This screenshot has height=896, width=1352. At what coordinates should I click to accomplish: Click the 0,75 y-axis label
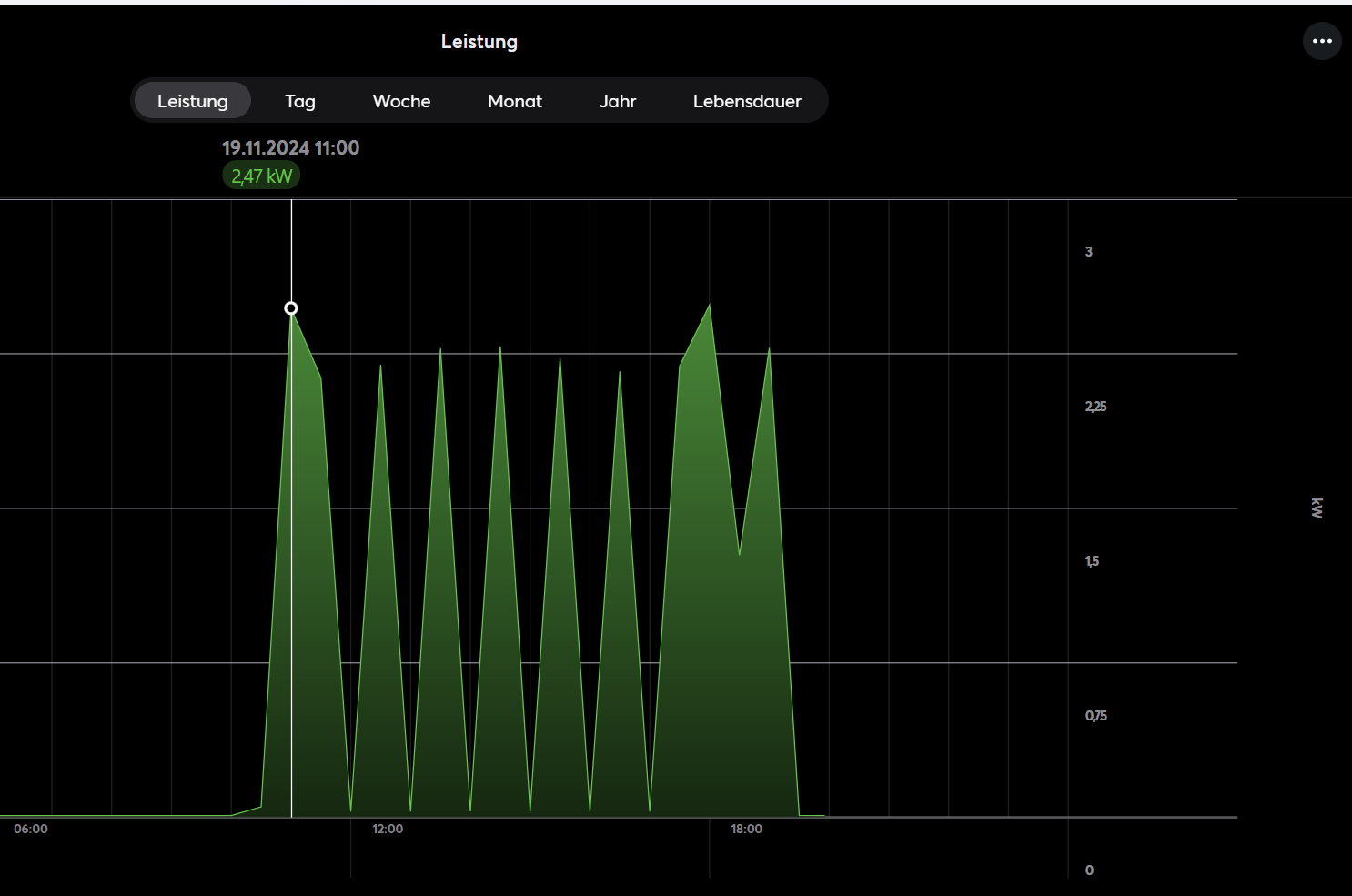click(1095, 716)
